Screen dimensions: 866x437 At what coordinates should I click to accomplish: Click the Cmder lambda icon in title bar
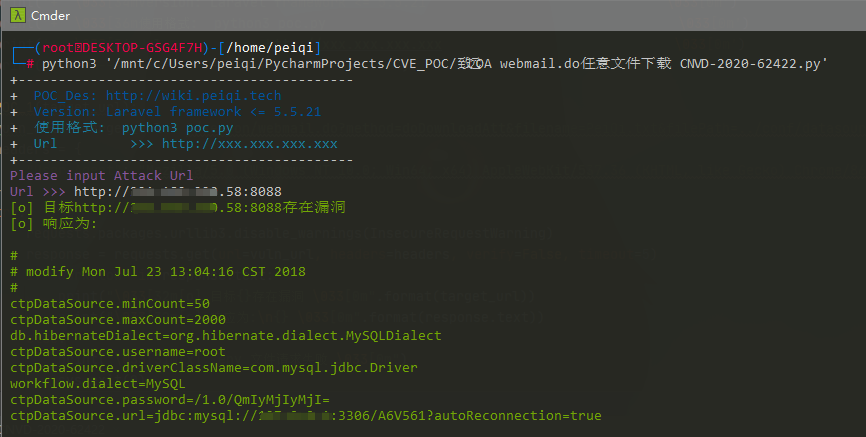coord(16,15)
